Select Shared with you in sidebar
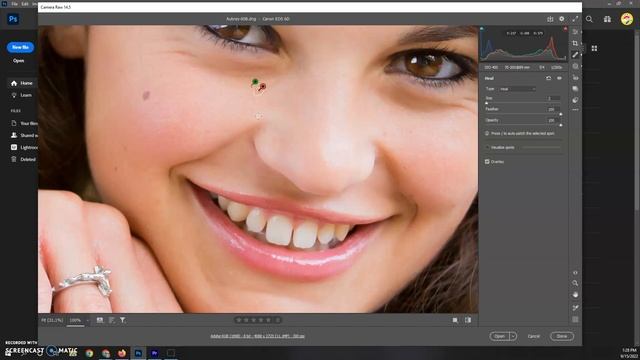The width and height of the screenshot is (640, 360). click(24, 135)
